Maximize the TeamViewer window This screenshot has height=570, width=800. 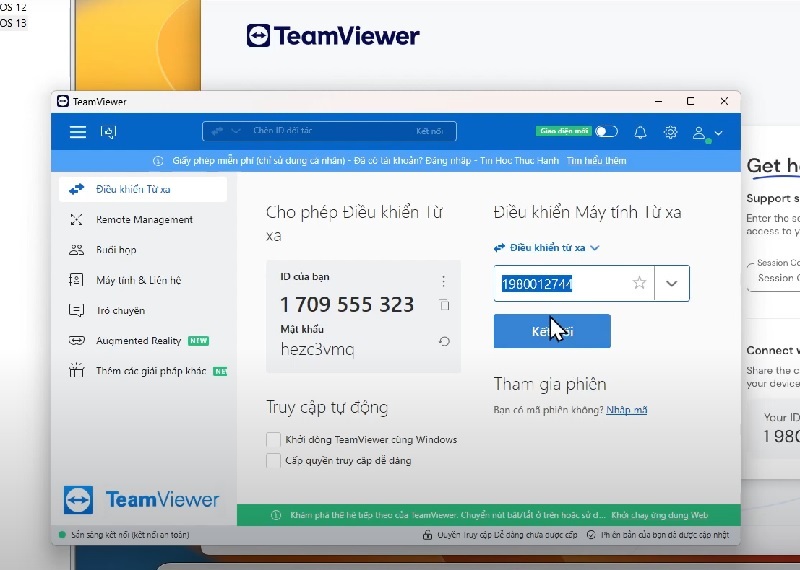[690, 101]
